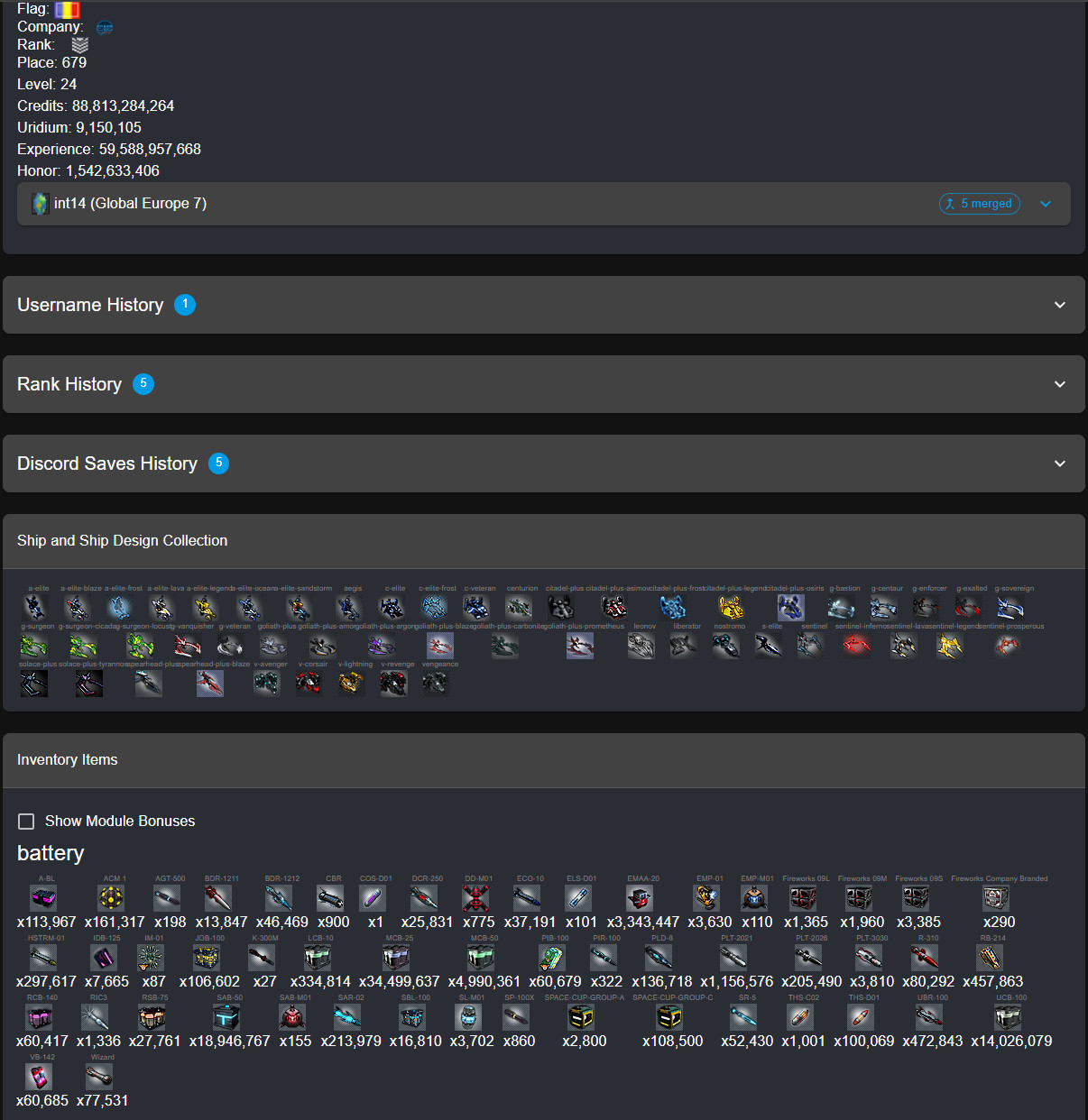The image size is (1088, 1120).
Task: Click the Honor value 1,542,633,406
Action: [113, 171]
